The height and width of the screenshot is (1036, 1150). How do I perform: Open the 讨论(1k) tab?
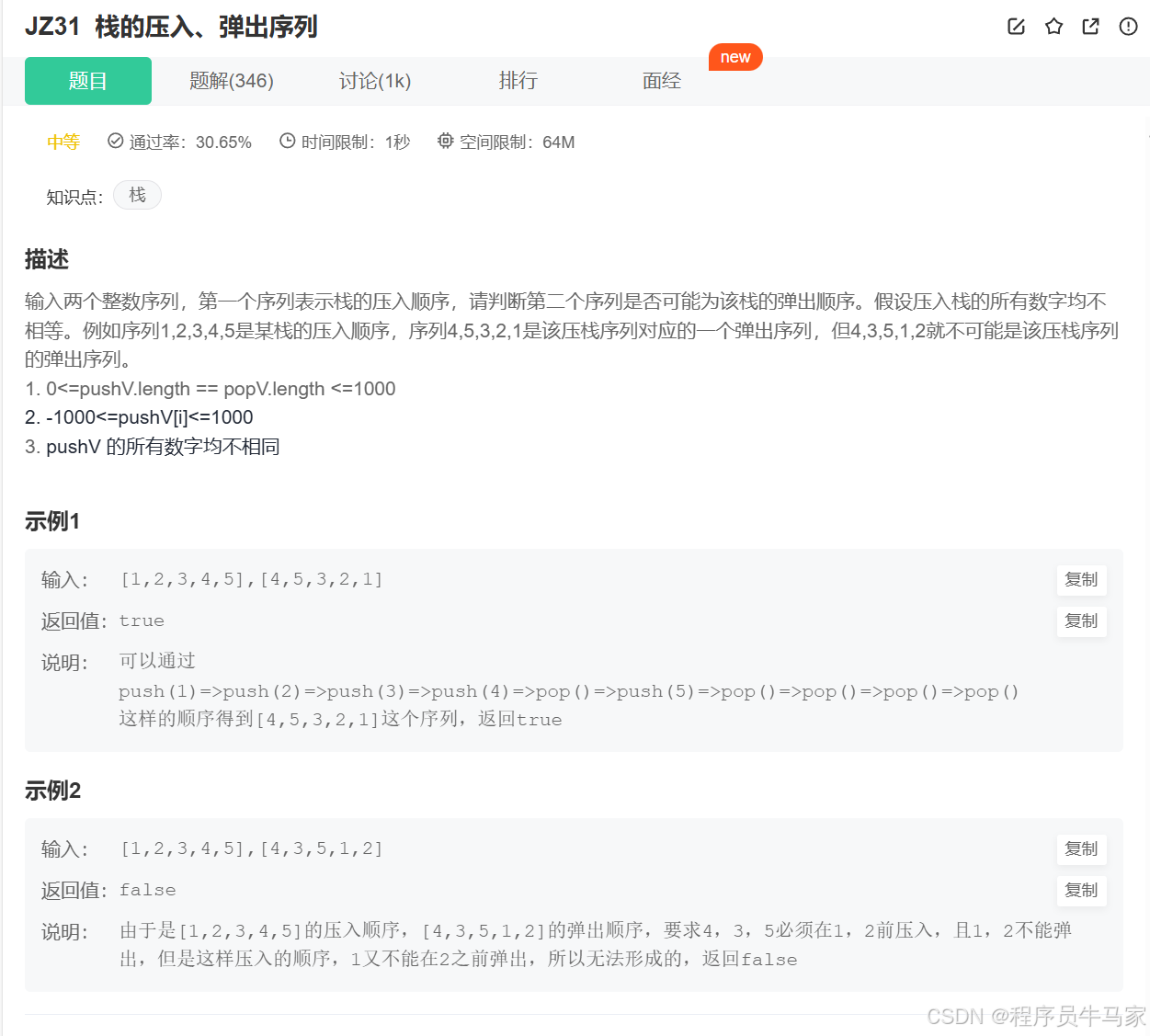(375, 81)
